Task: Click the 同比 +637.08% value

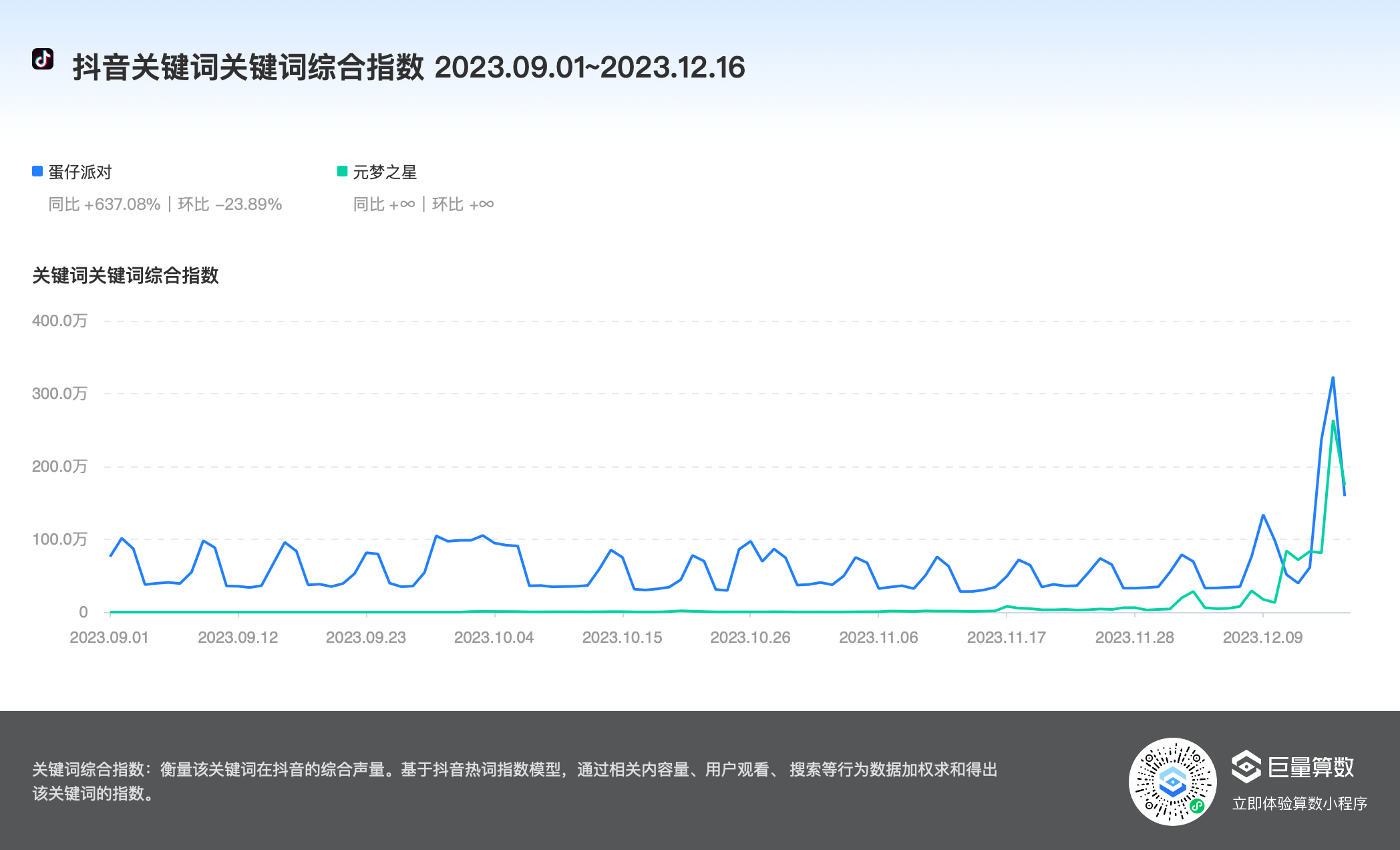Action: (x=104, y=204)
